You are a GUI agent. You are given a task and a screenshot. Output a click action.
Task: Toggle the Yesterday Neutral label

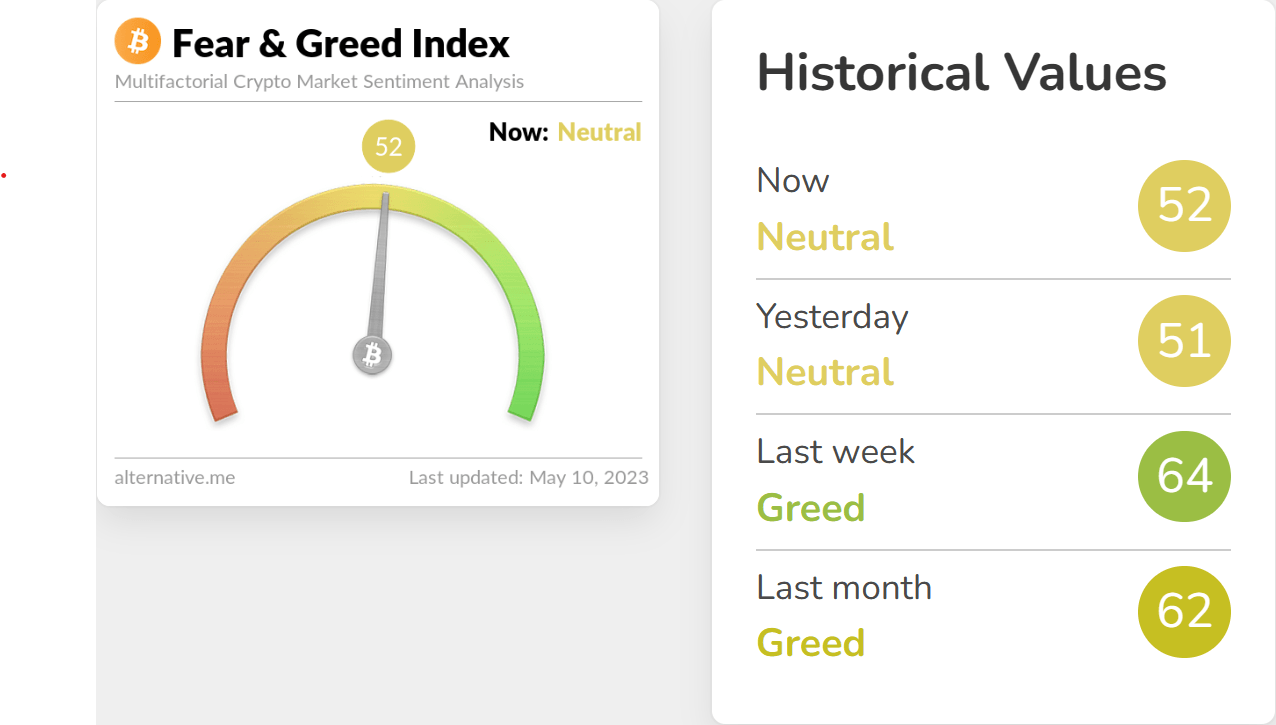tap(825, 372)
